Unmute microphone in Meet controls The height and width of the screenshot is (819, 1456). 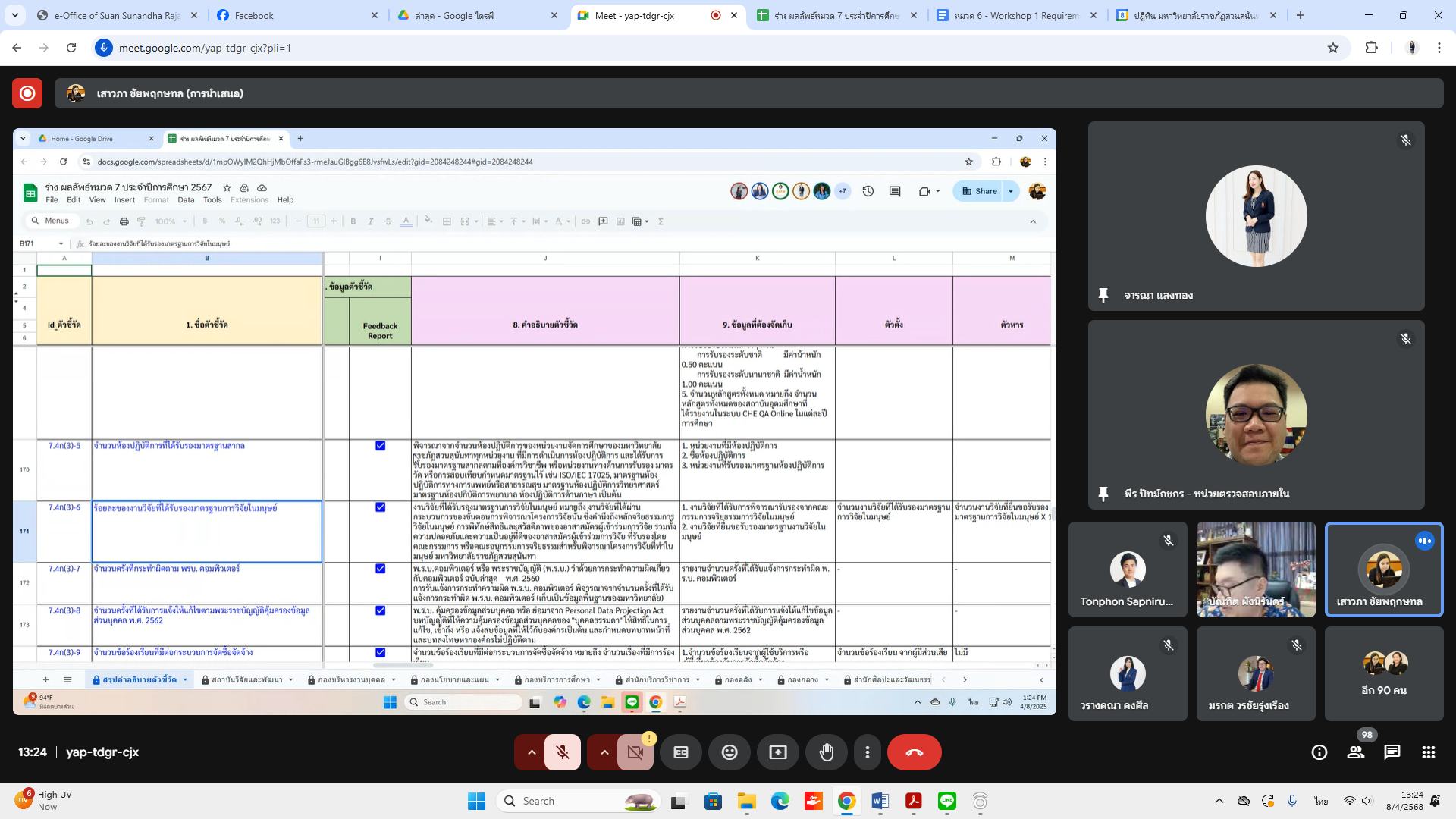(563, 752)
